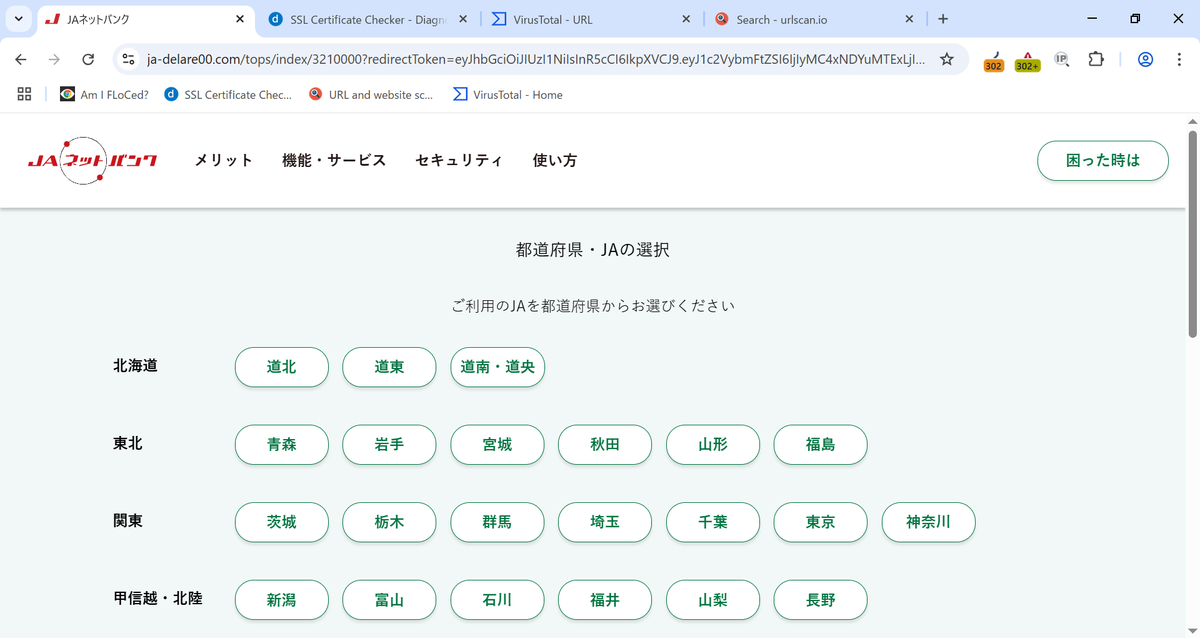1200x638 pixels.
Task: Bookmark this page with the star icon
Action: click(x=946, y=59)
